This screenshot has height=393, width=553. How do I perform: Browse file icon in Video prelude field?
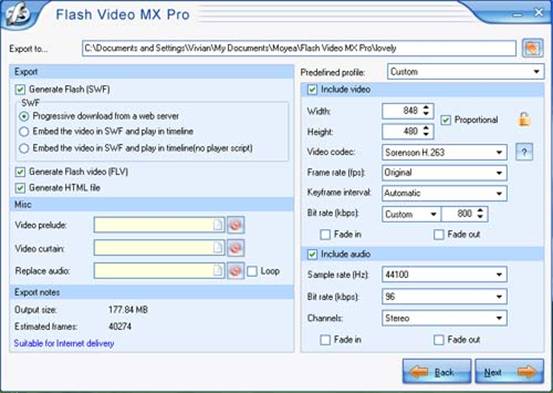pos(218,225)
